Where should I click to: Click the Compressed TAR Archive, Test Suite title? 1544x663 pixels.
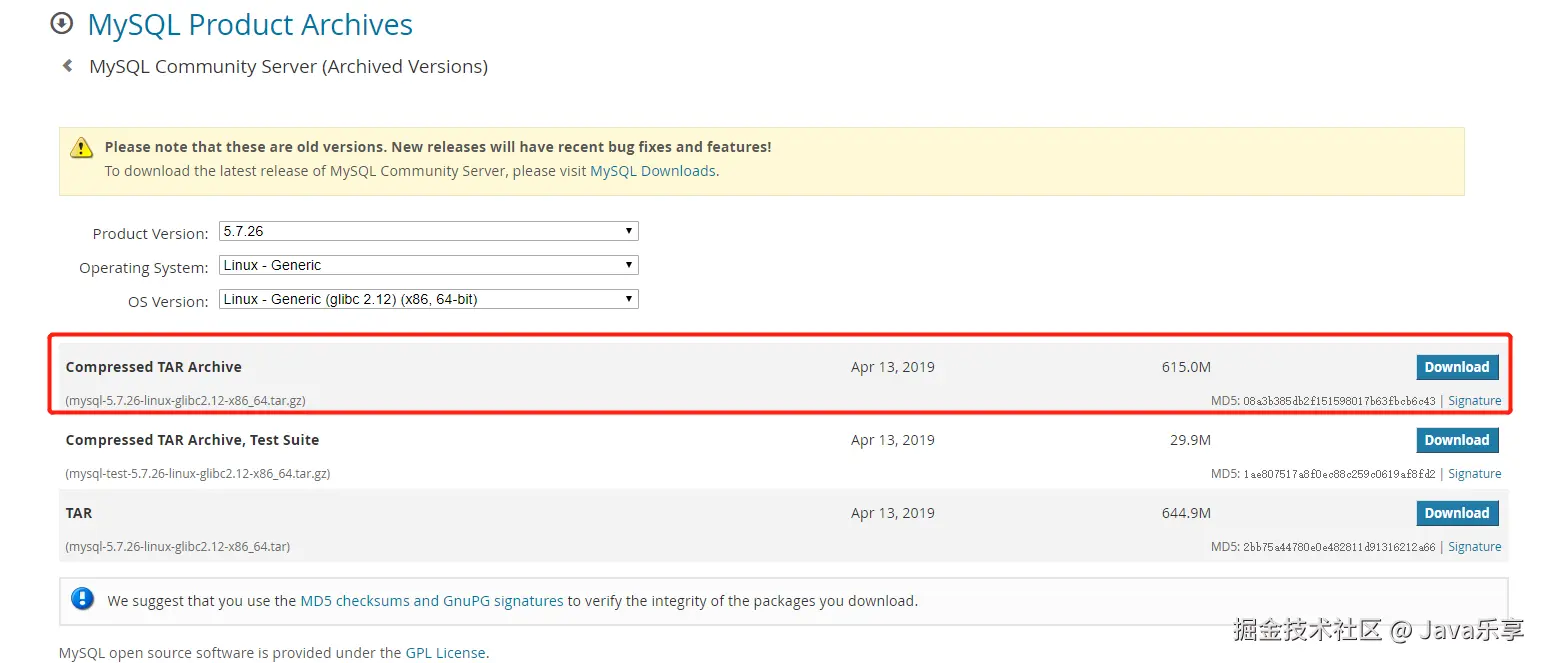click(x=193, y=440)
